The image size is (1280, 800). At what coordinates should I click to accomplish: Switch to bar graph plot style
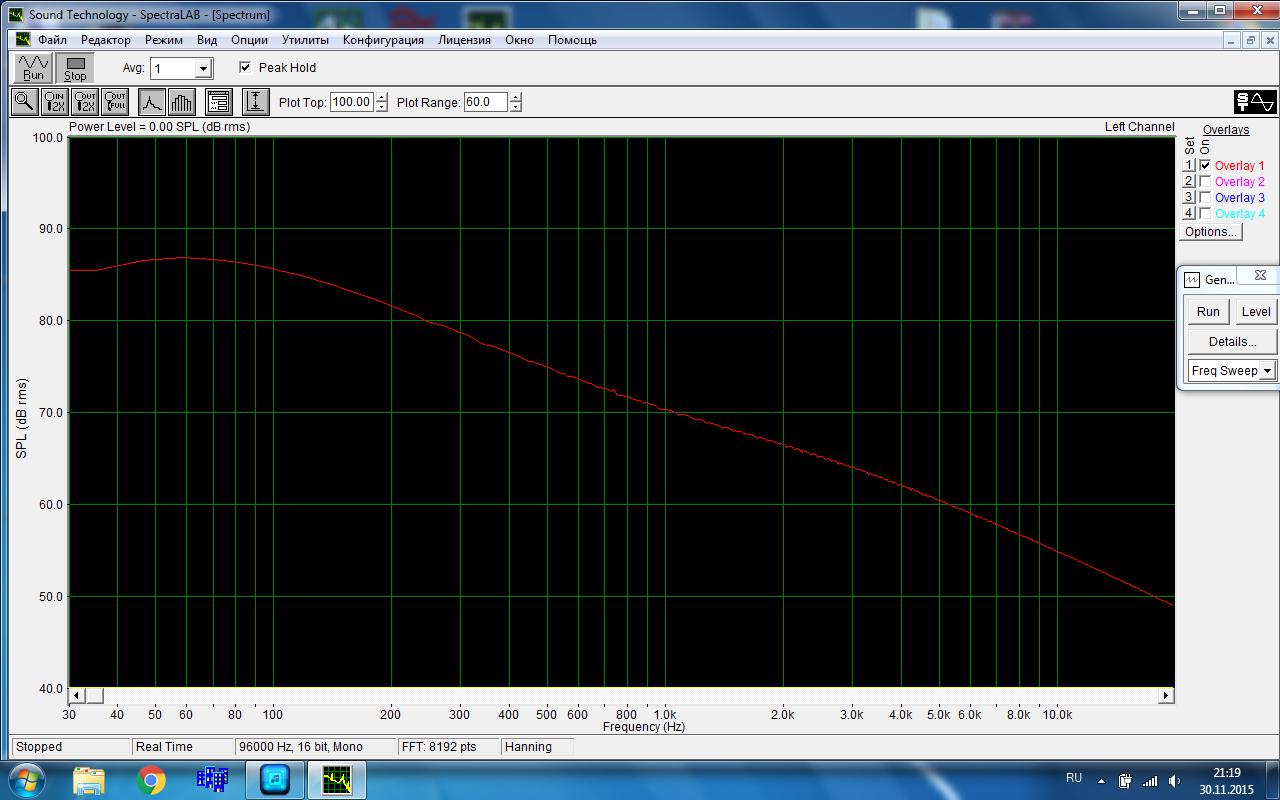[x=181, y=102]
